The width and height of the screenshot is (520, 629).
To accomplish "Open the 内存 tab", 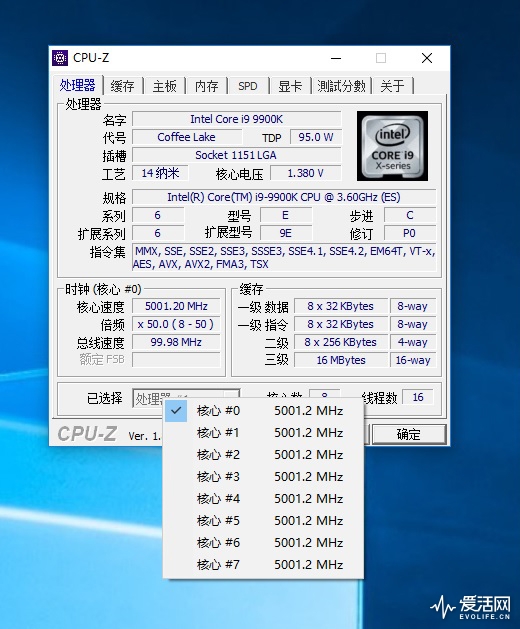I will coord(207,86).
